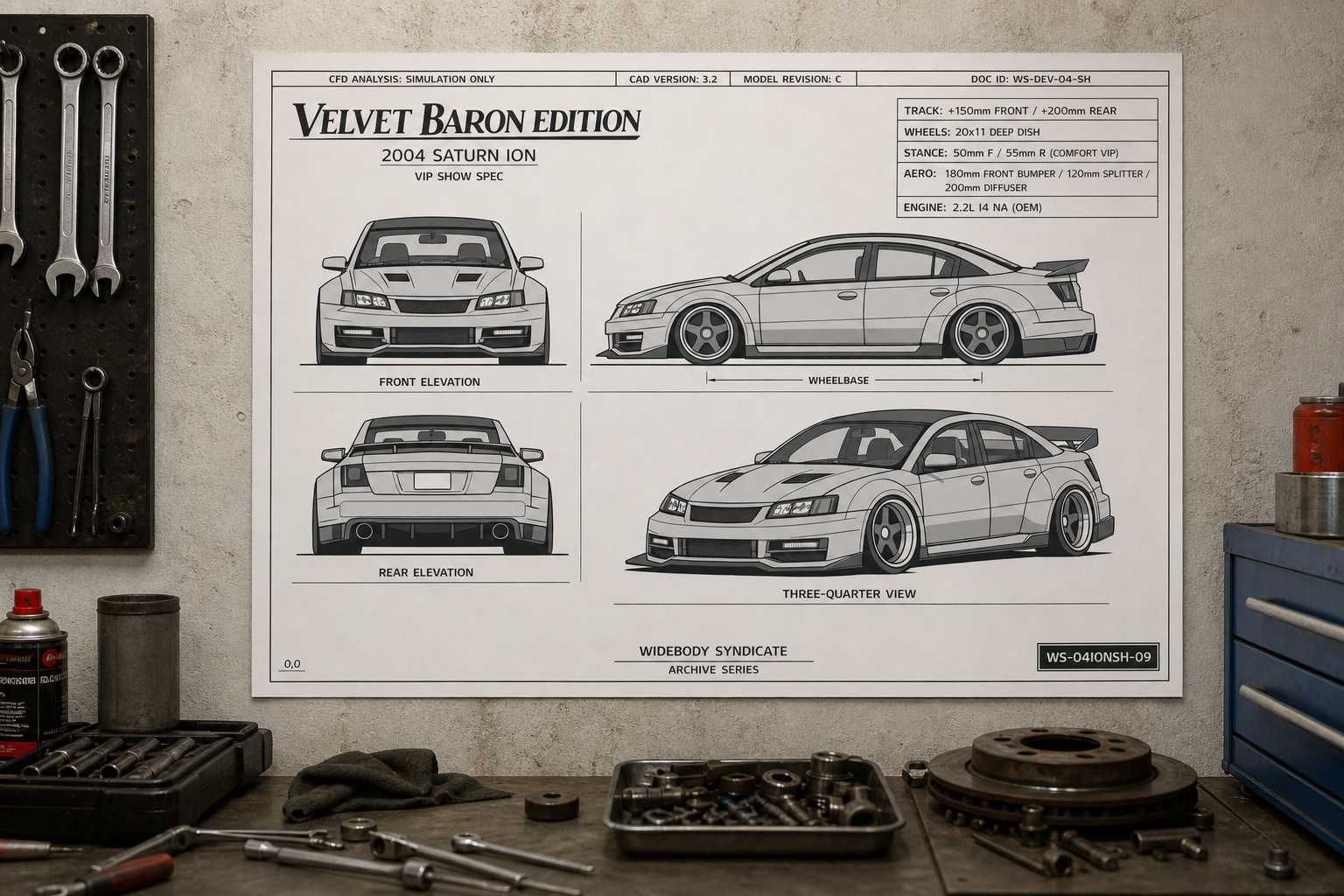This screenshot has height=896, width=1344.
Task: Select the TRACK spec row
Action: click(x=1027, y=110)
